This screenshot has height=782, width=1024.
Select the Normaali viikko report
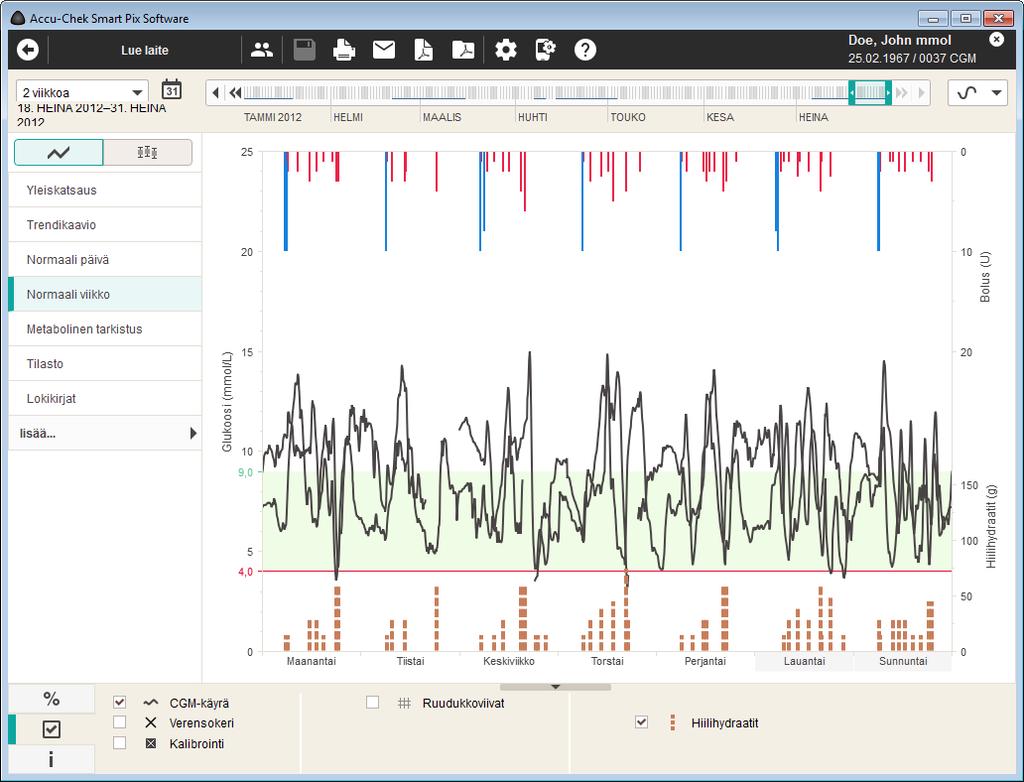click(105, 294)
